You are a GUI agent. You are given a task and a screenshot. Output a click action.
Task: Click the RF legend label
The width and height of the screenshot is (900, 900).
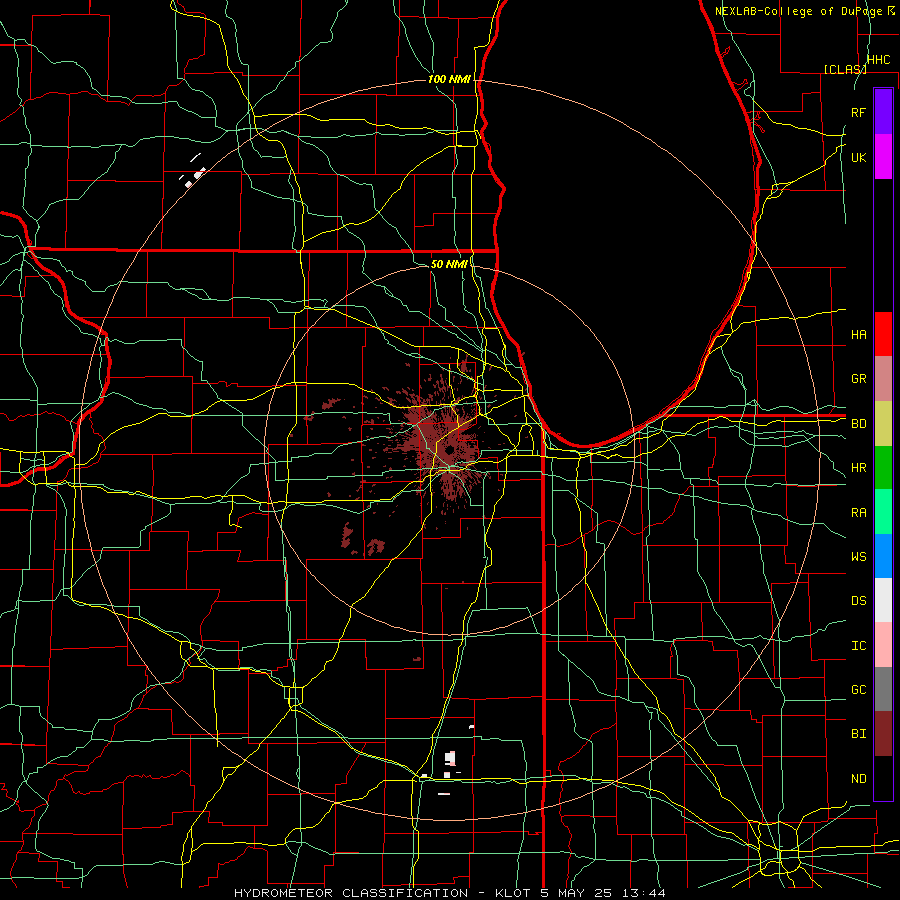pos(858,112)
